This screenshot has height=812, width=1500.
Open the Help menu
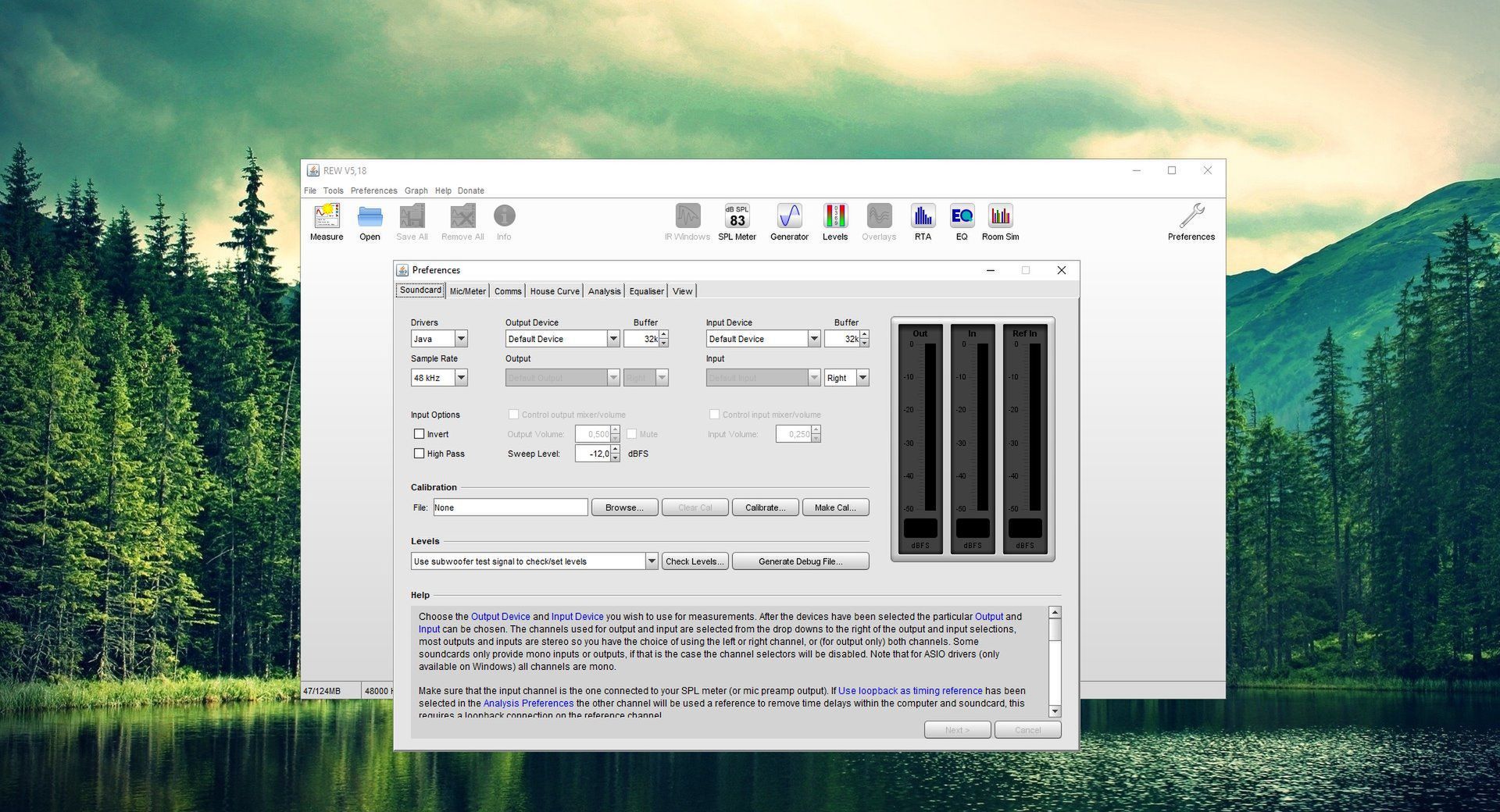443,191
